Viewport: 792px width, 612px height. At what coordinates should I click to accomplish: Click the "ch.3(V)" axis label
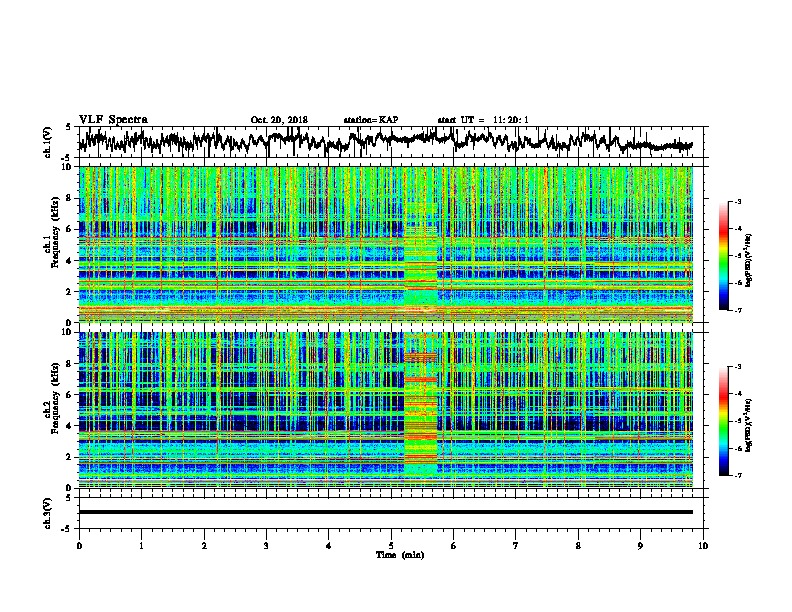point(47,513)
